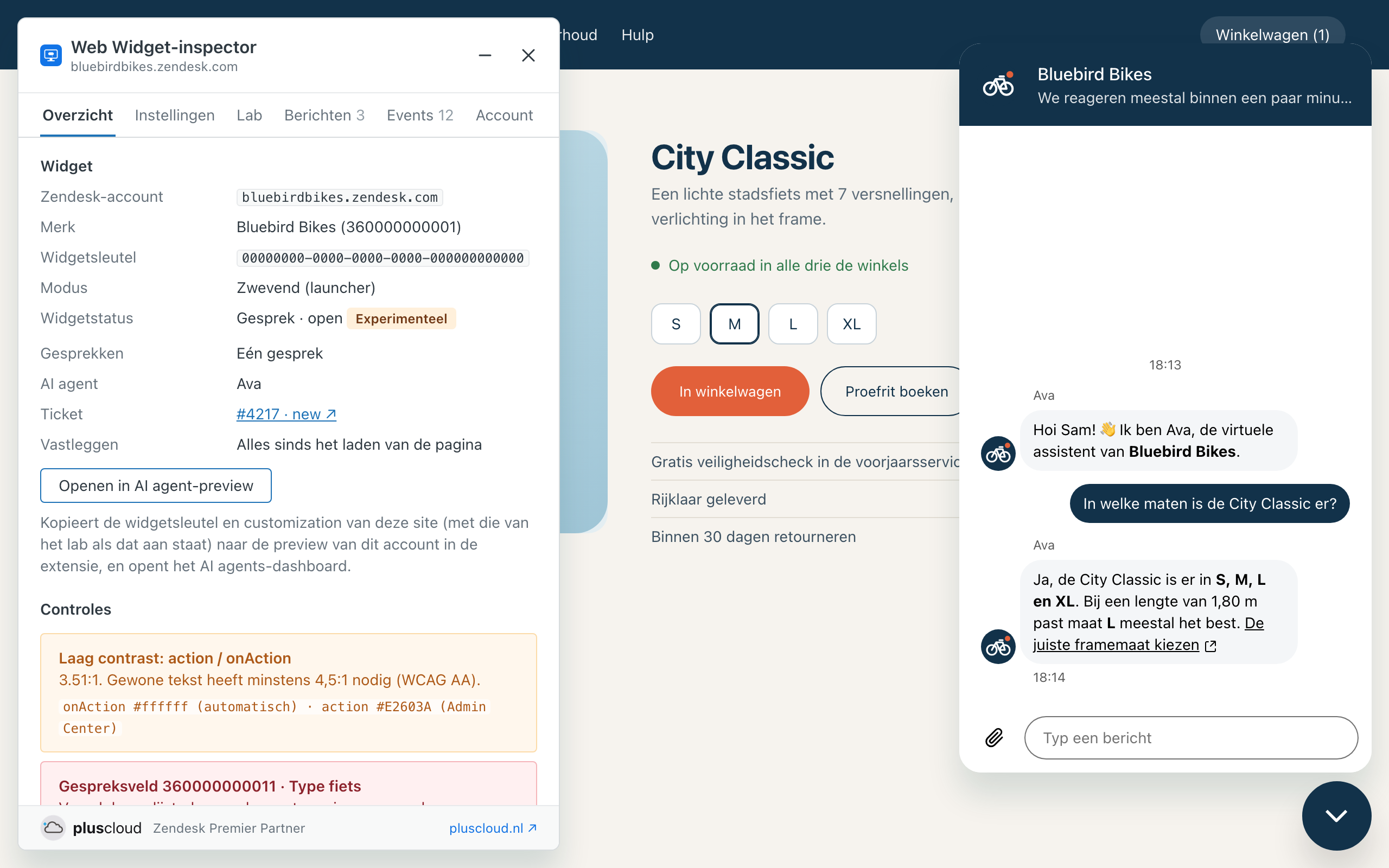The image size is (1389, 868).
Task: Click the widgetsleutel code value
Action: pos(383,258)
